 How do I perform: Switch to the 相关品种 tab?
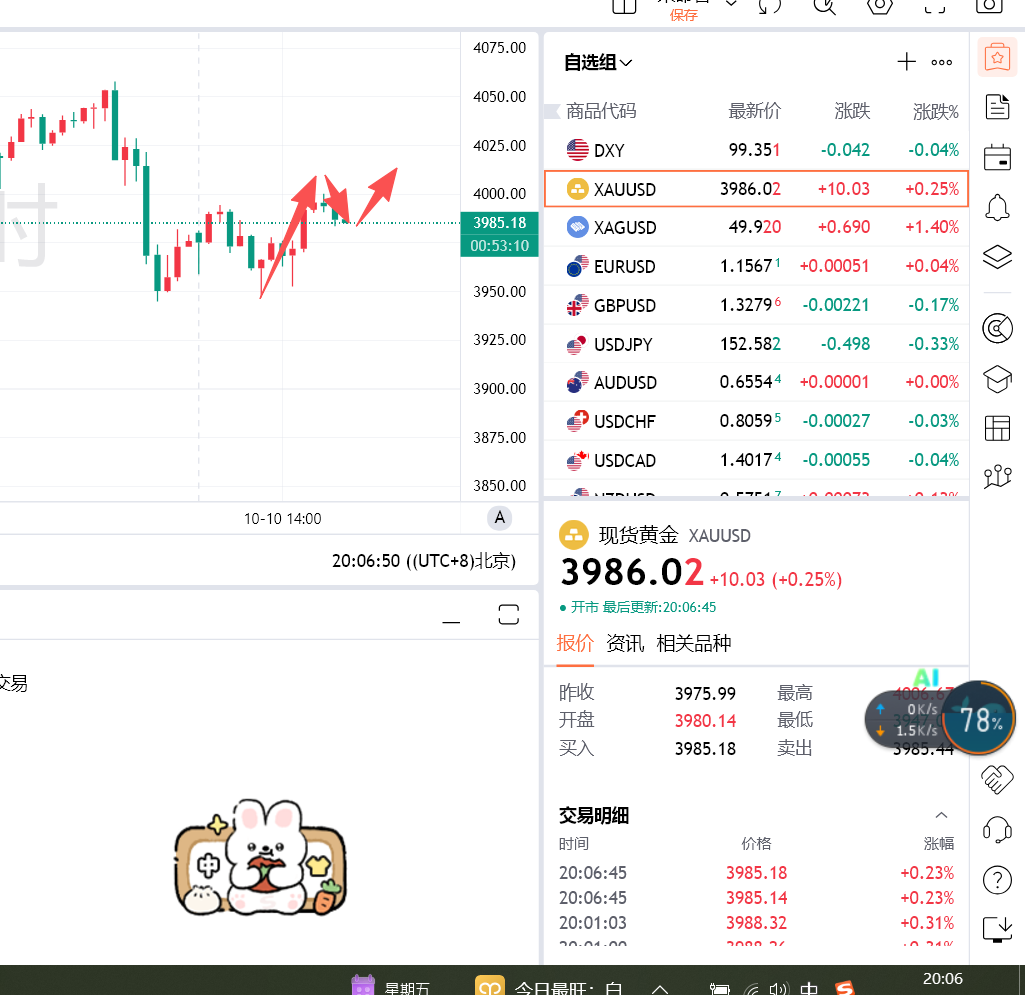(694, 643)
